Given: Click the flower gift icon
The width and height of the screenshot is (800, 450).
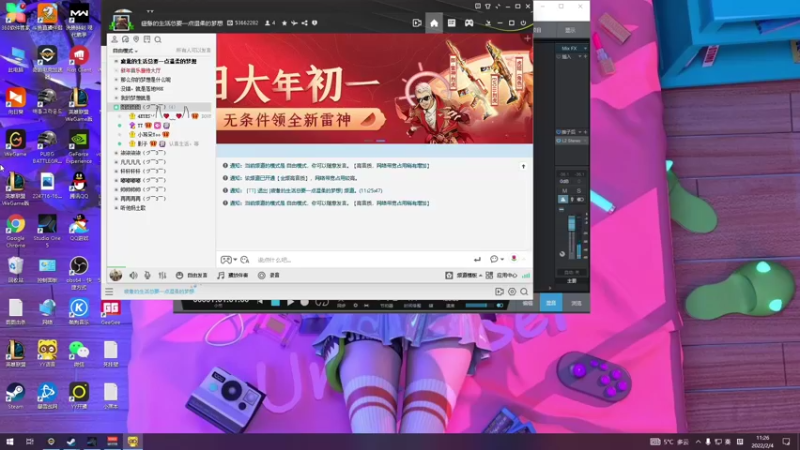Looking at the screenshot, I should pos(514,259).
